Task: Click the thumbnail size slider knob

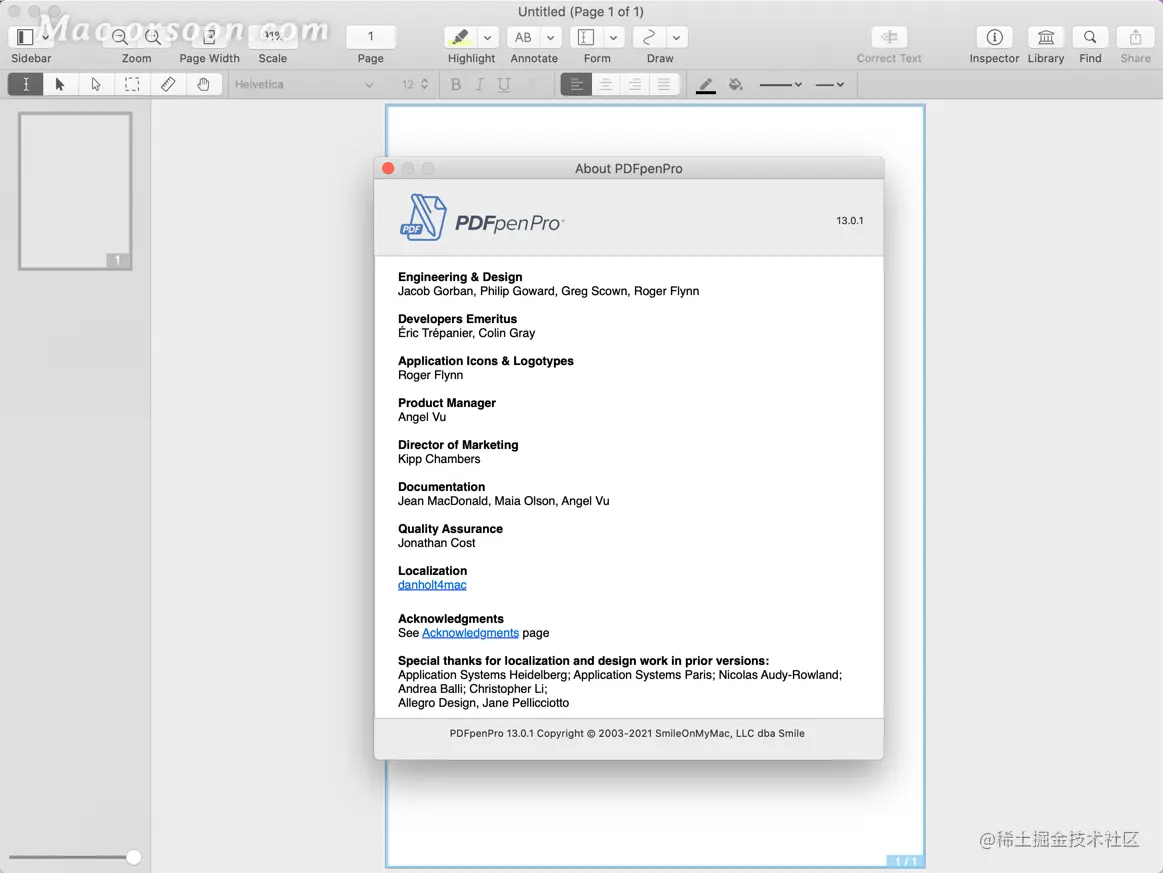Action: (134, 857)
